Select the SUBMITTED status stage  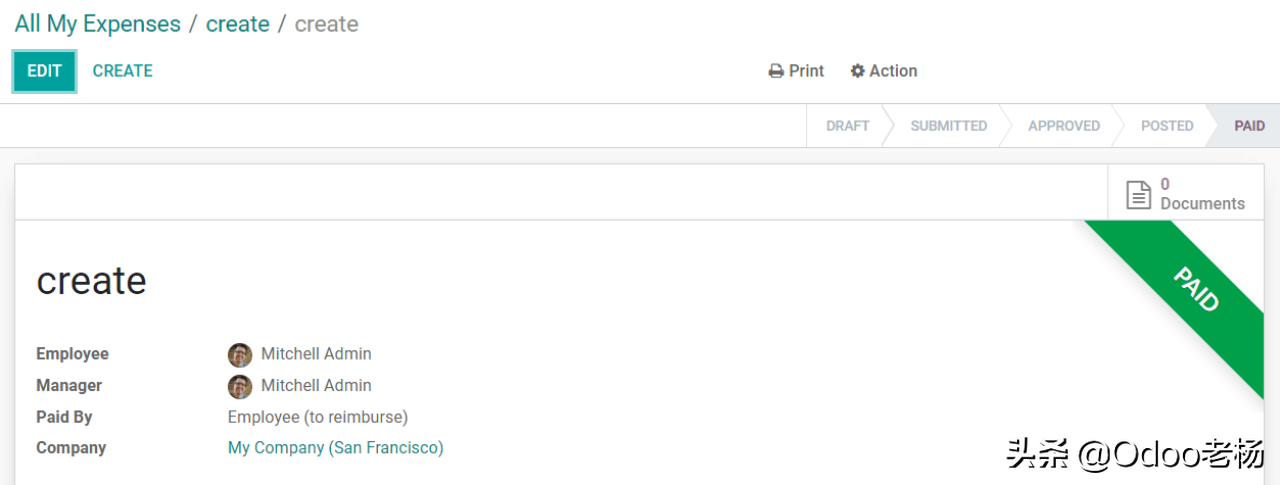pyautogui.click(x=948, y=126)
